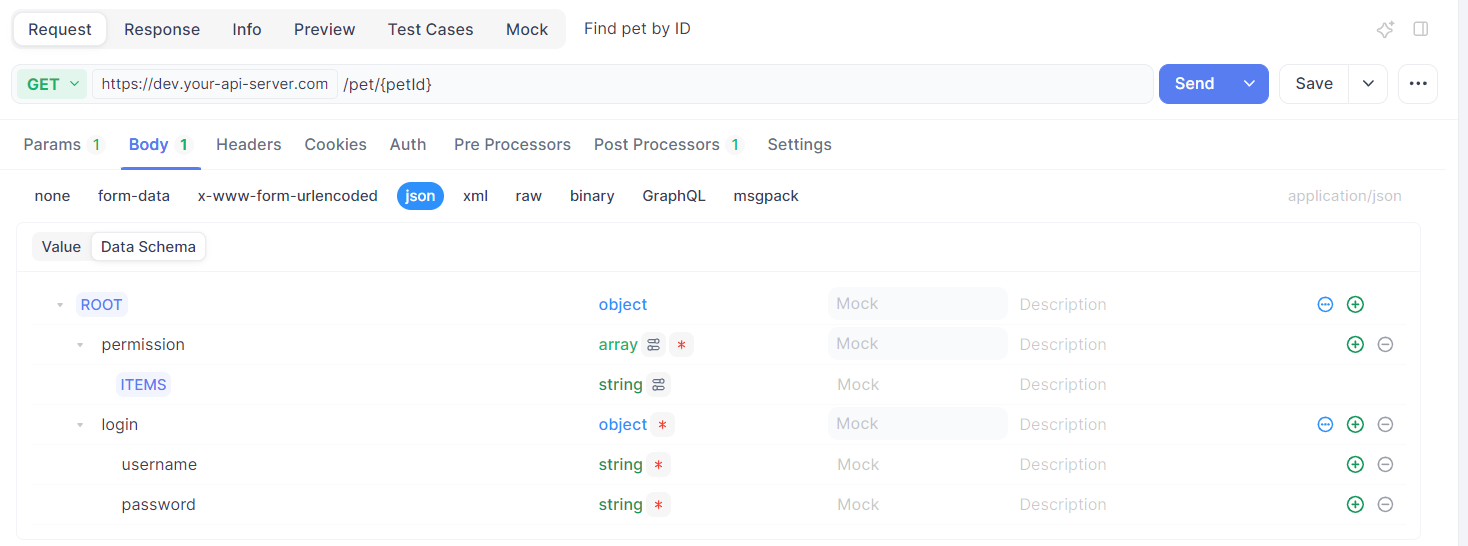
Task: Select x-www-form-urlencoded body type
Action: (x=288, y=196)
